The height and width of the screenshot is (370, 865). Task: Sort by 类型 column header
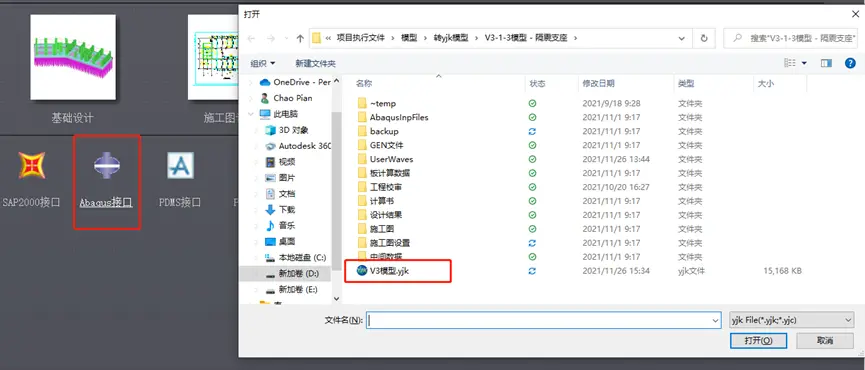[686, 83]
